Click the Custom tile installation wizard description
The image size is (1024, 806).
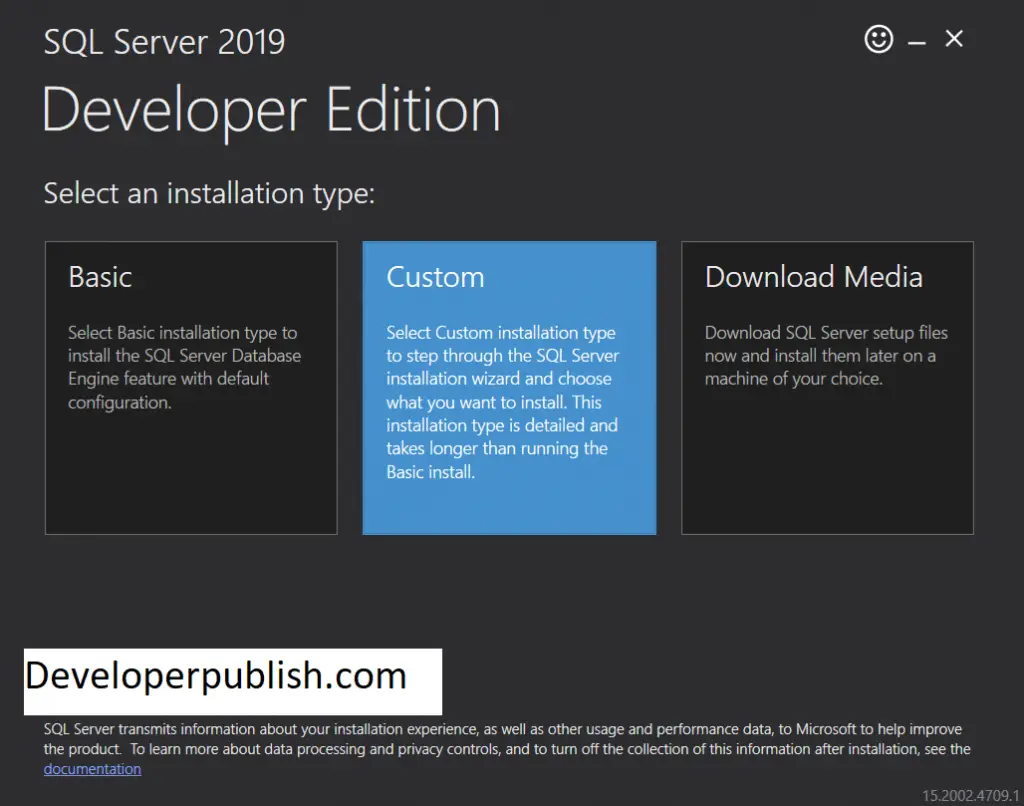pyautogui.click(x=502, y=402)
